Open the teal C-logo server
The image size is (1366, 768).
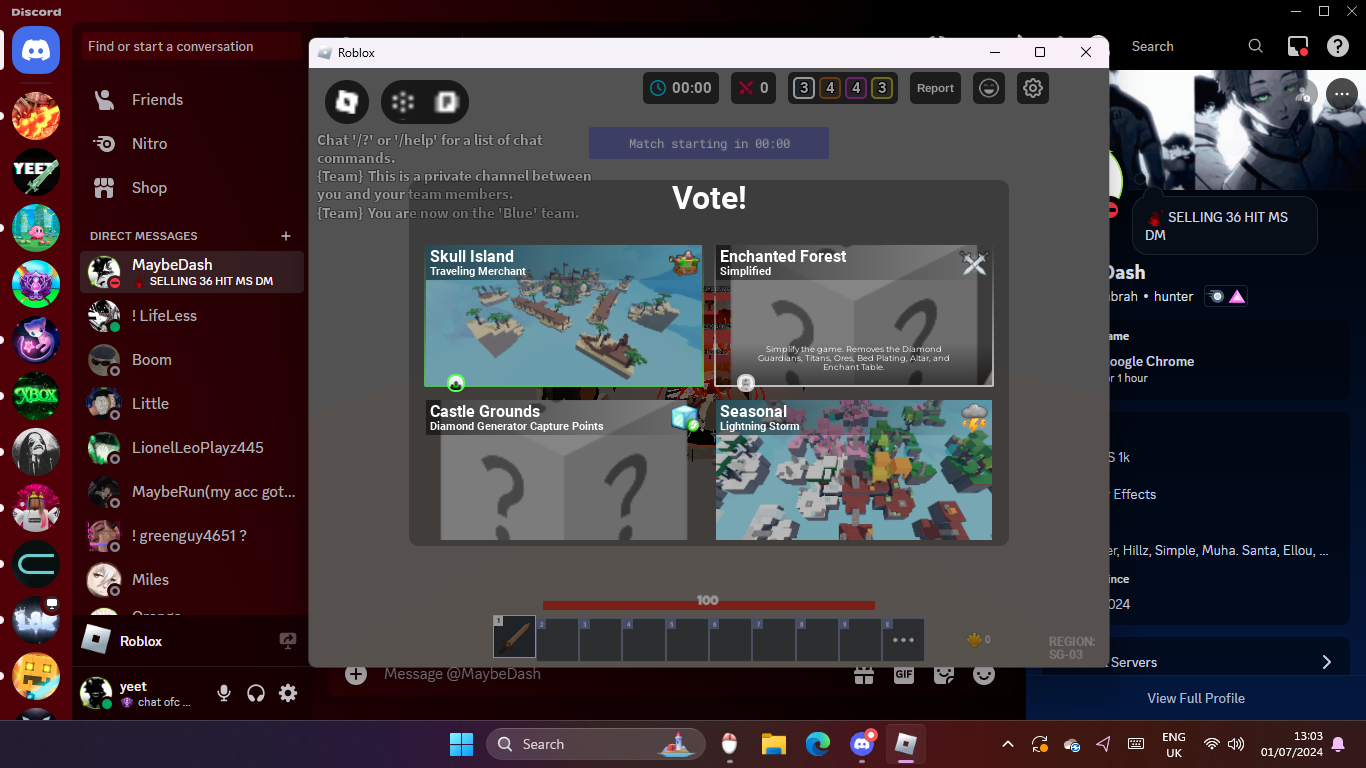(x=36, y=565)
